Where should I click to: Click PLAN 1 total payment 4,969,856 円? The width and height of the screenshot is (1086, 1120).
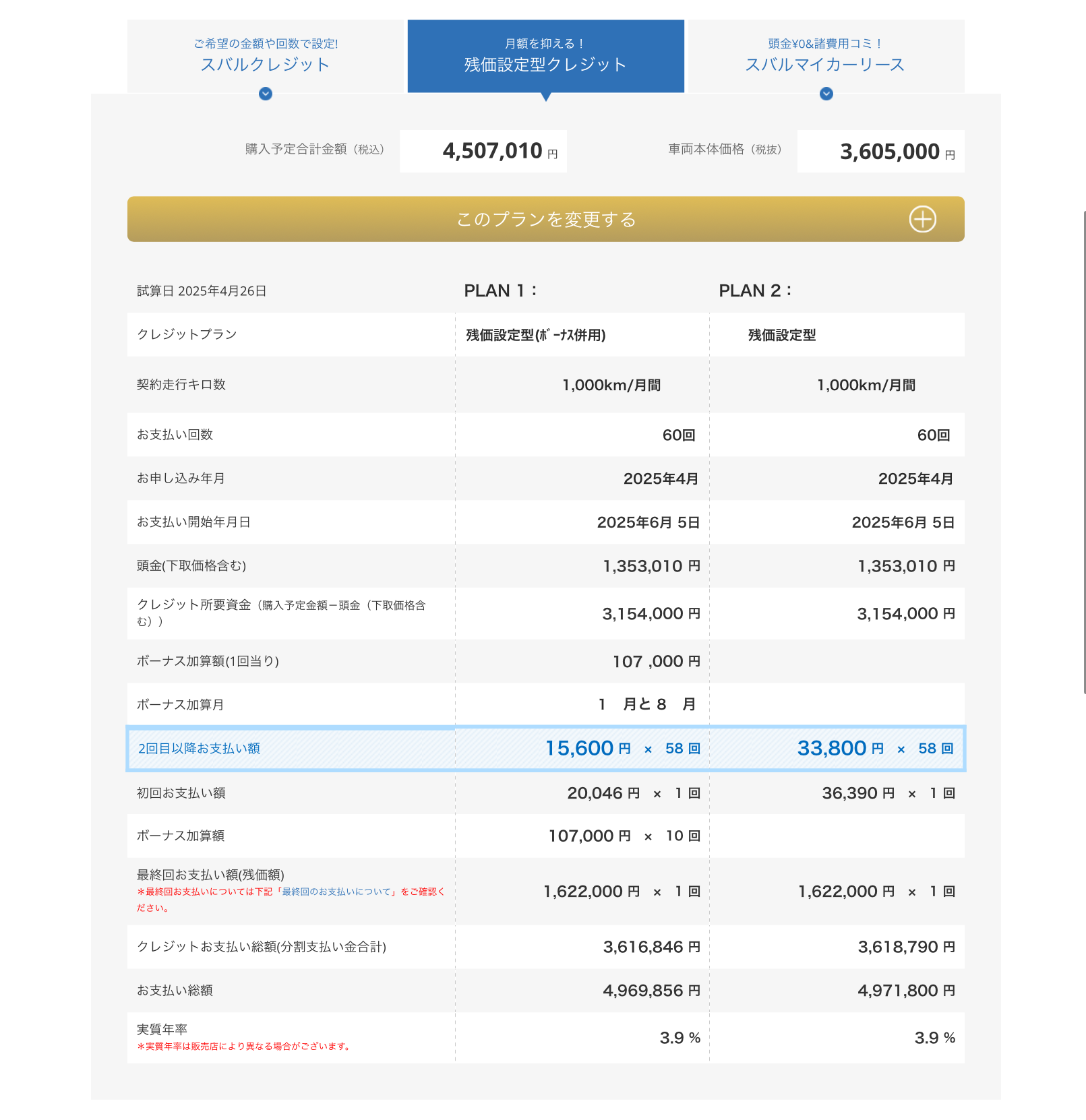point(652,991)
